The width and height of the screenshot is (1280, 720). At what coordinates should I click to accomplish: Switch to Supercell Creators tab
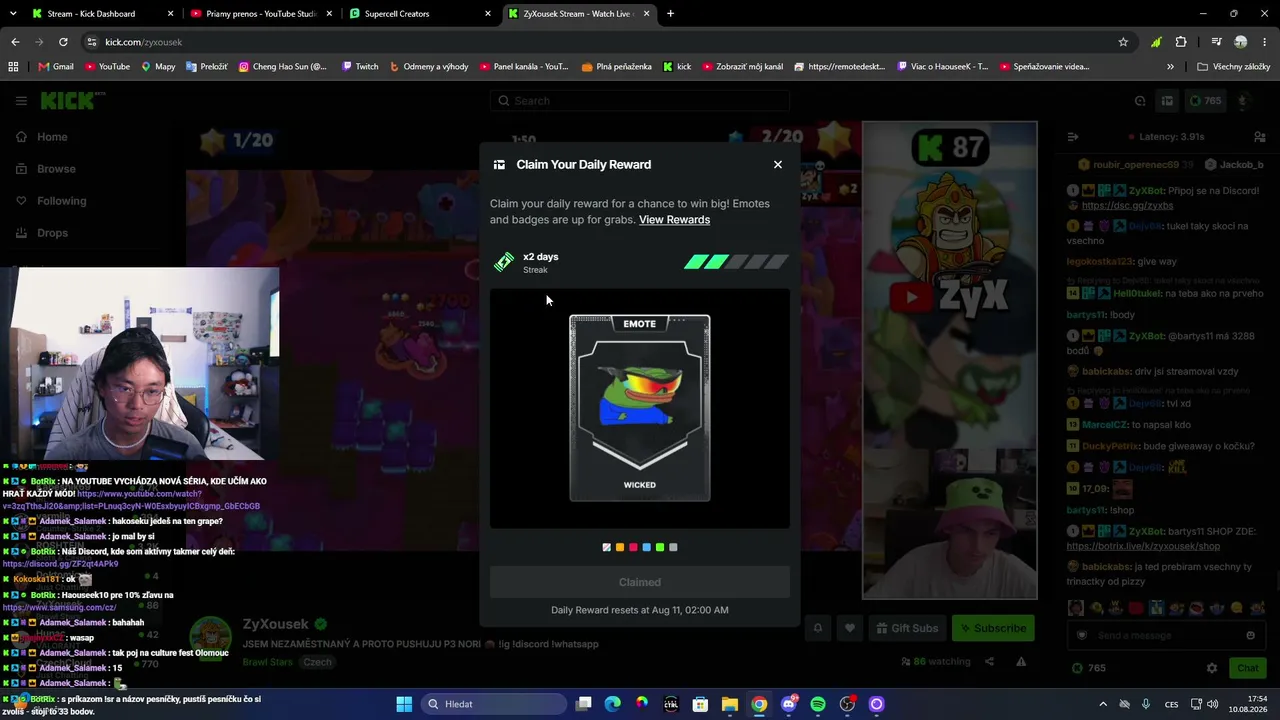[x=420, y=14]
